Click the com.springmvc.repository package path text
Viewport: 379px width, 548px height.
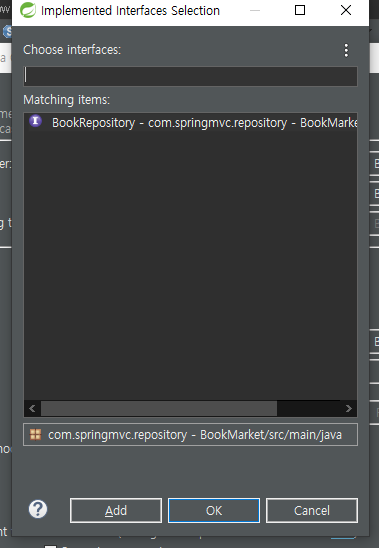coord(195,435)
